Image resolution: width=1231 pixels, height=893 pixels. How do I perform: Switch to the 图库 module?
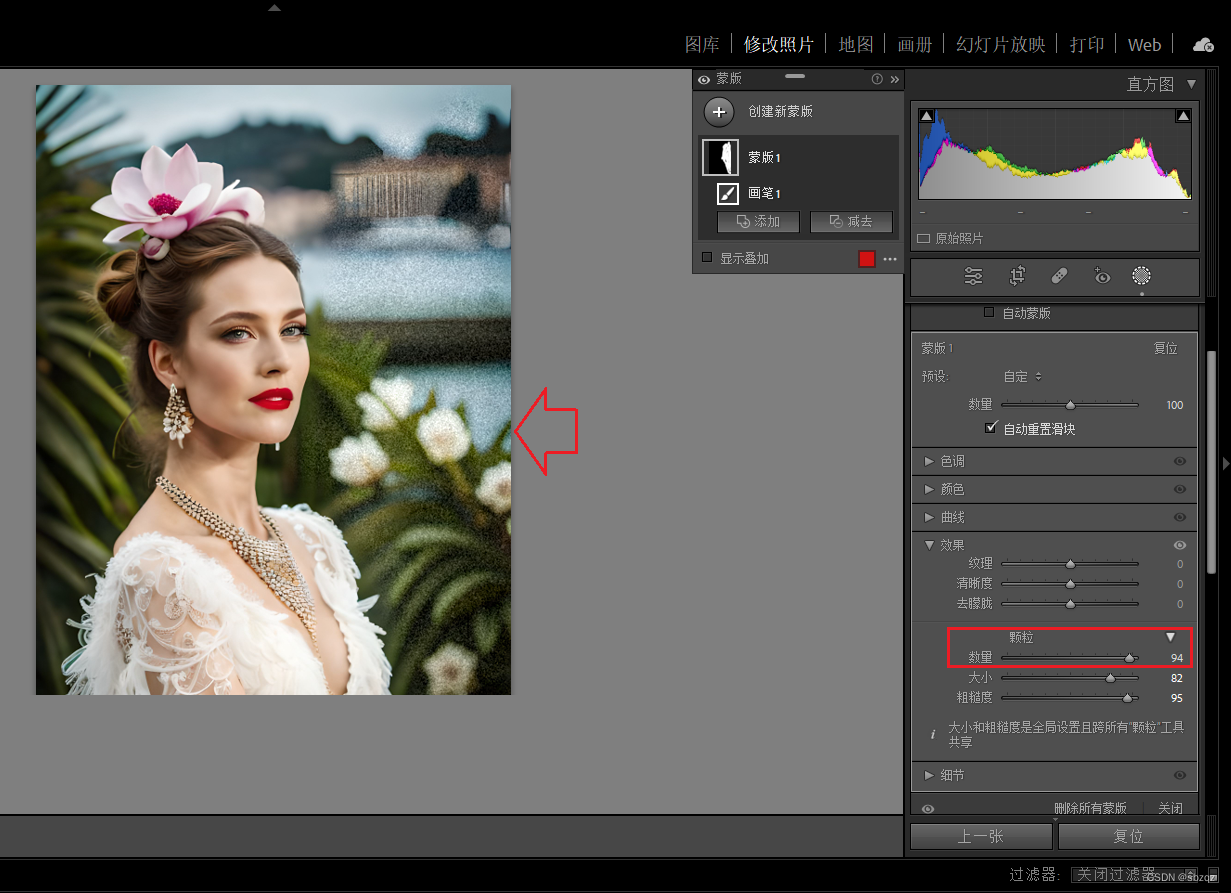click(702, 44)
